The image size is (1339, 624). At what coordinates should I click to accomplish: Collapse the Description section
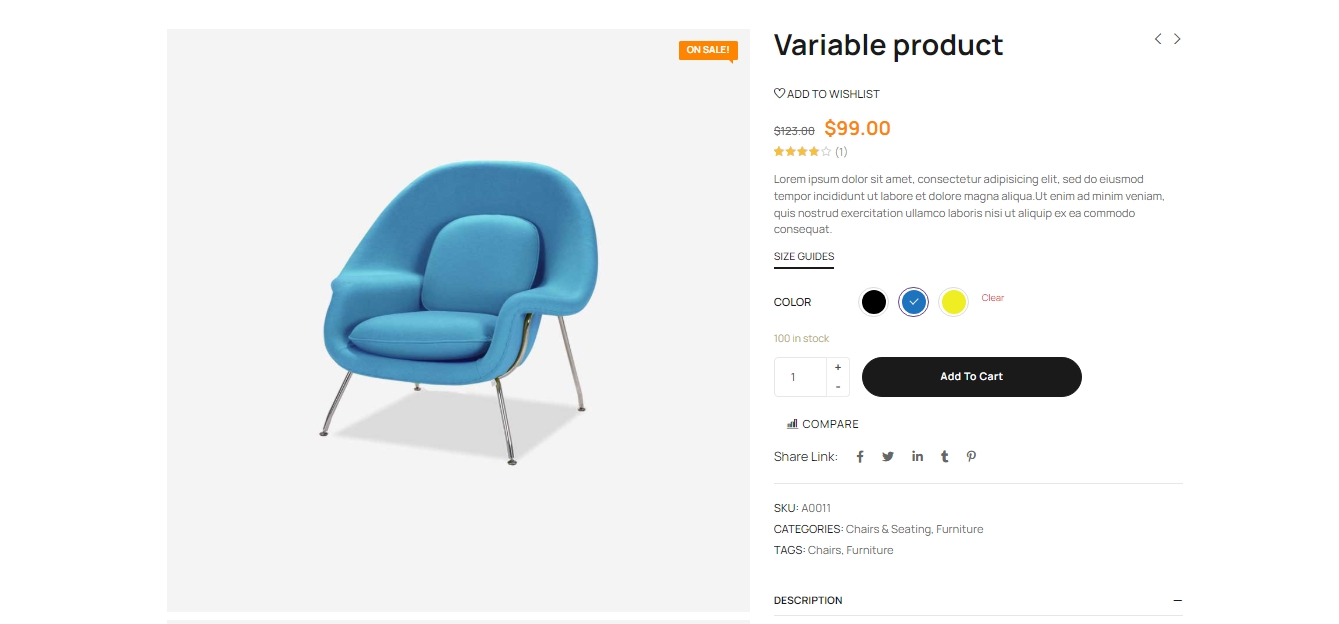coord(1177,600)
